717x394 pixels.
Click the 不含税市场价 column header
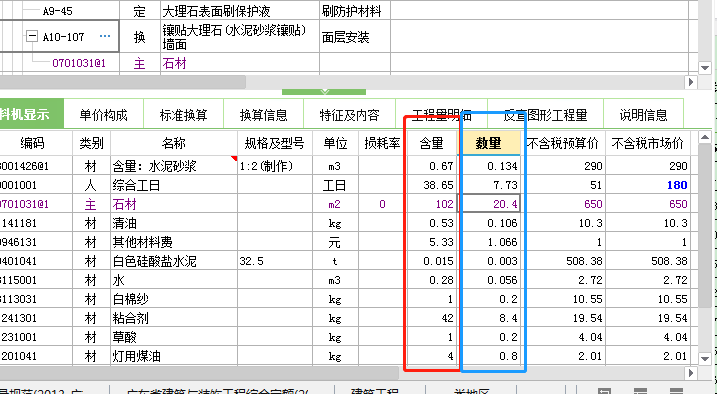pos(647,144)
